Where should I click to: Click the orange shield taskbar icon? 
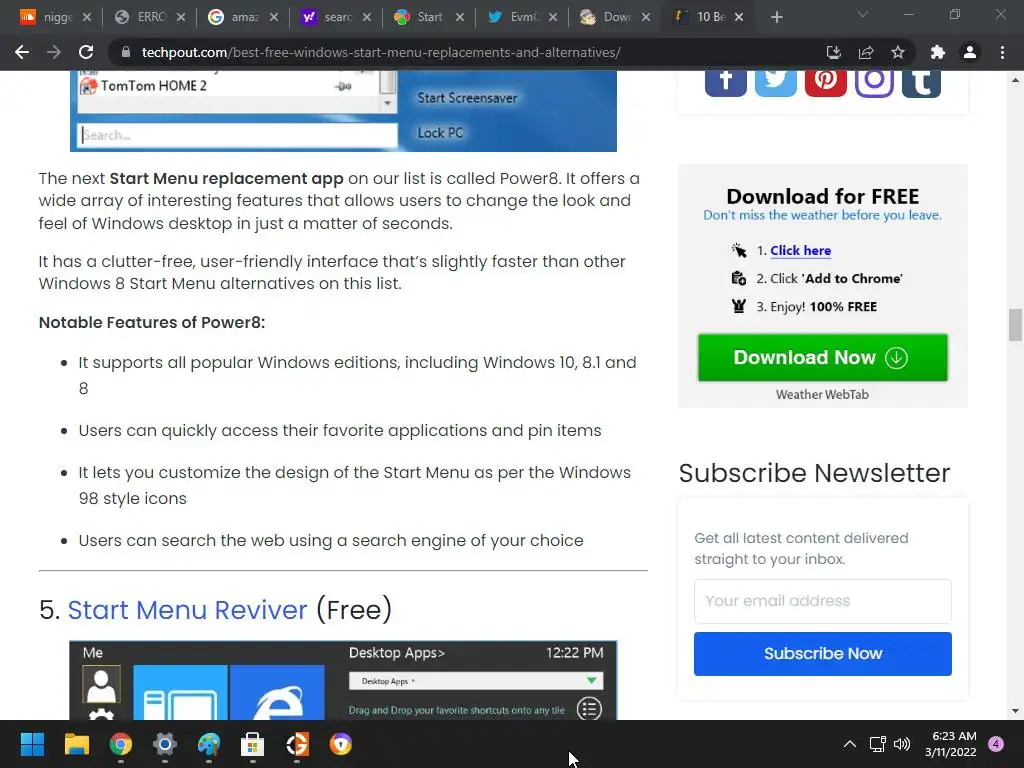tap(341, 744)
